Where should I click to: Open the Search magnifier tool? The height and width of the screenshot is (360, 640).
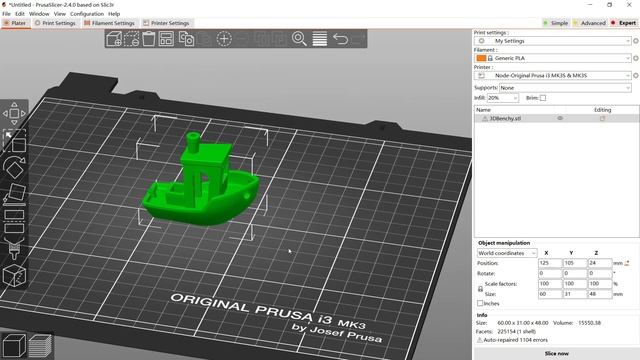click(x=299, y=39)
